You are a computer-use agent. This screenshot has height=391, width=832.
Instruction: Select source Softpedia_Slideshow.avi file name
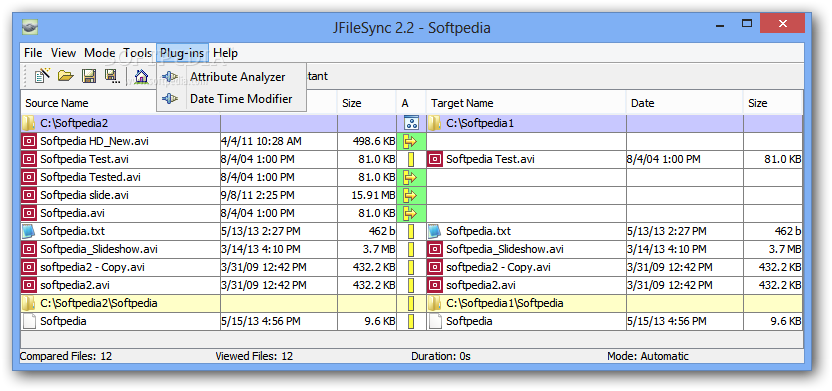99,249
